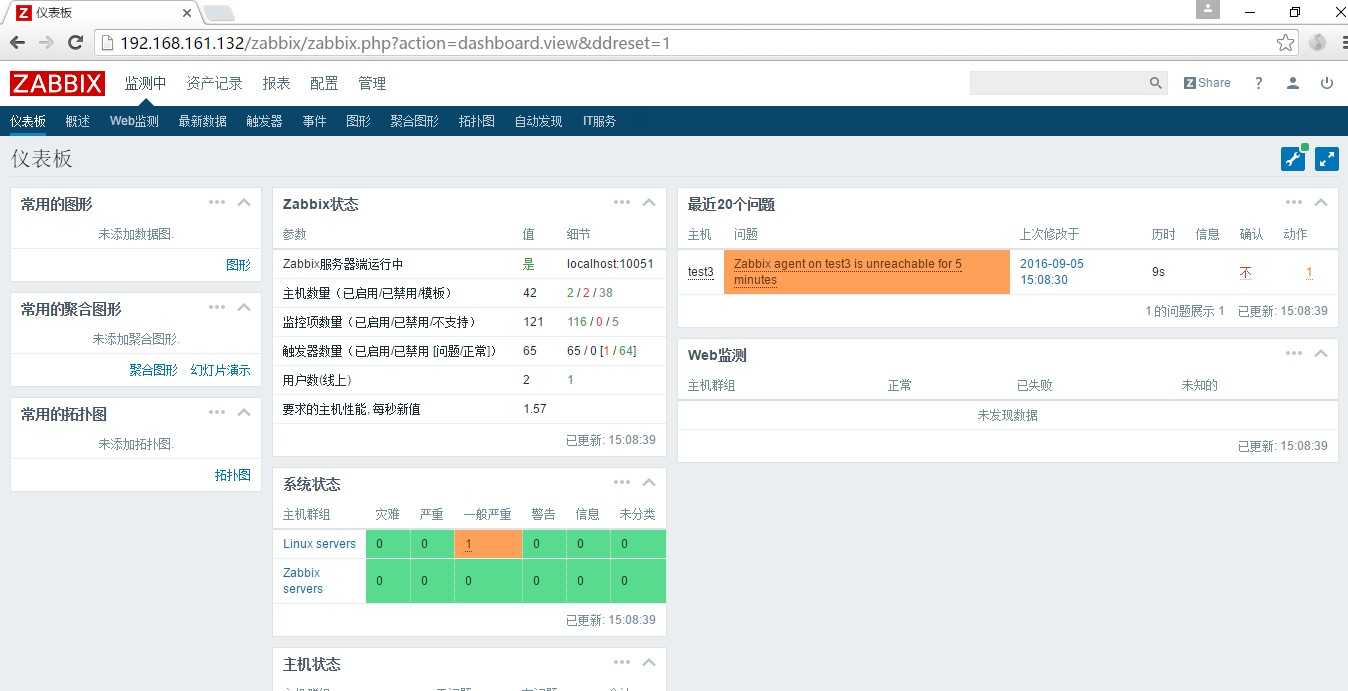
Task: Click browser back arrow
Action: [17, 42]
